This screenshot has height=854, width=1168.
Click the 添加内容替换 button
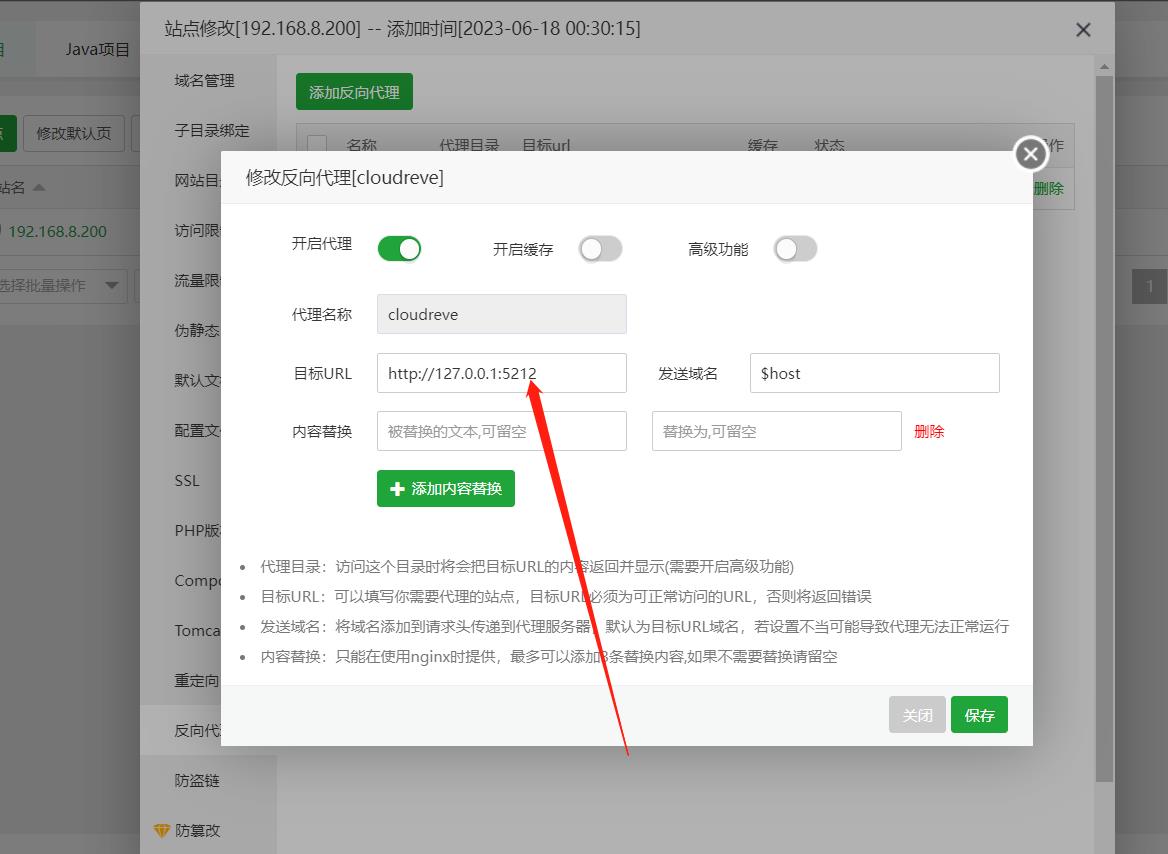click(446, 489)
